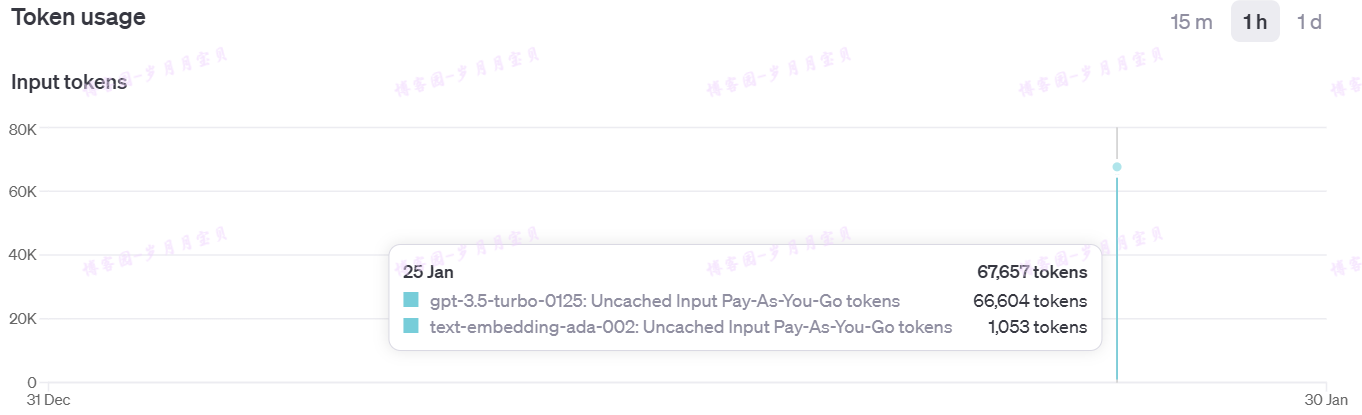Select the 15 m interval option

(x=1191, y=22)
